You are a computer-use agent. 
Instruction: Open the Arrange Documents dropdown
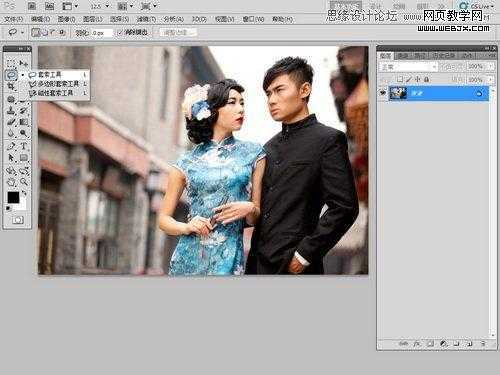125,6
